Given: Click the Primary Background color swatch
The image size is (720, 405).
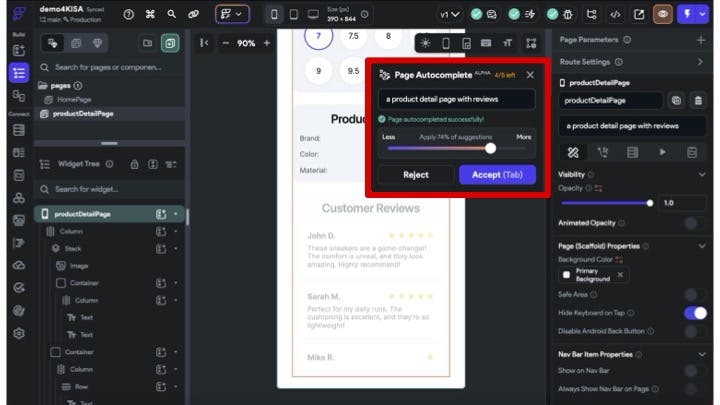Looking at the screenshot, I should click(x=566, y=275).
